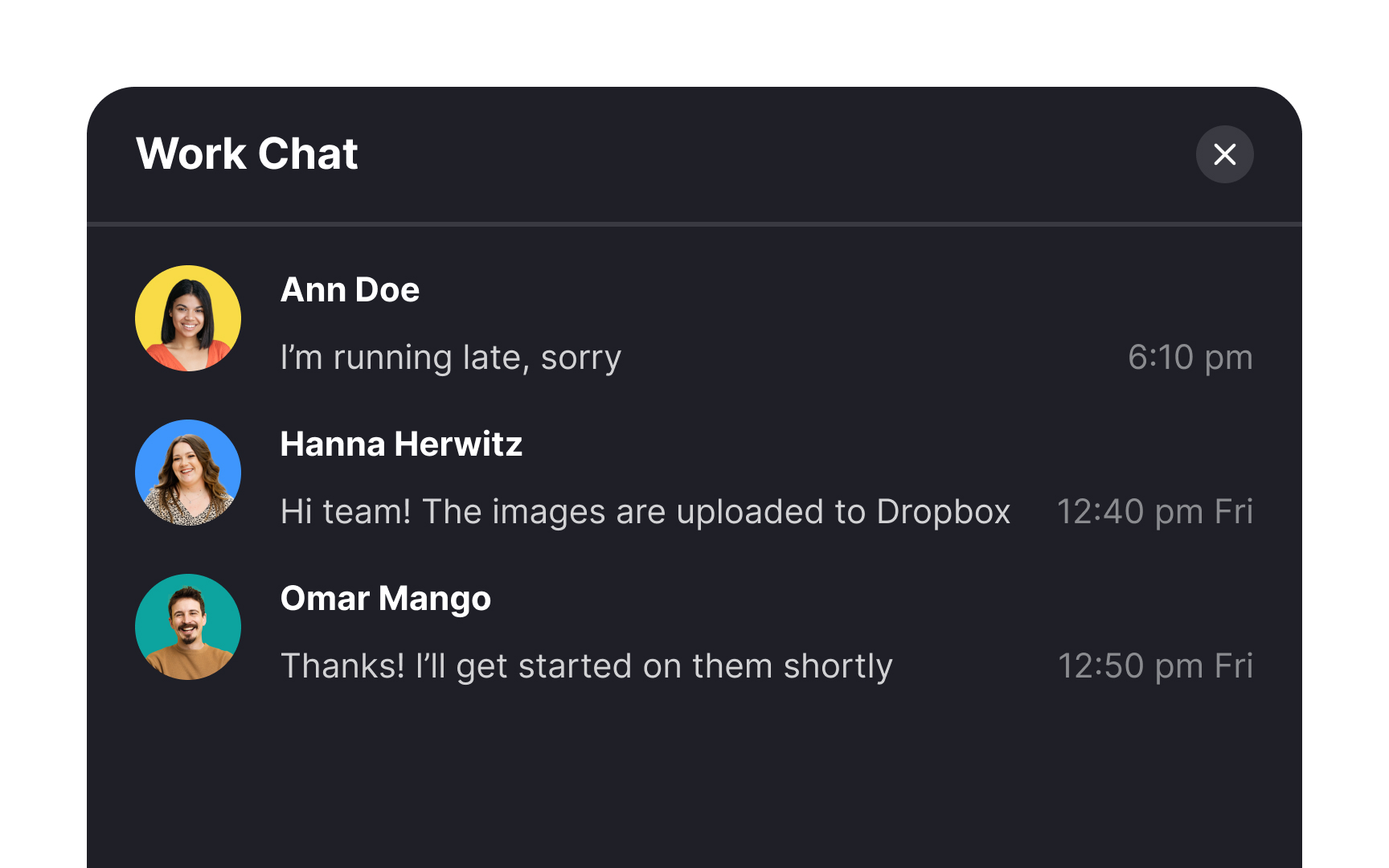Click Omar's reply about getting started

[x=586, y=665]
